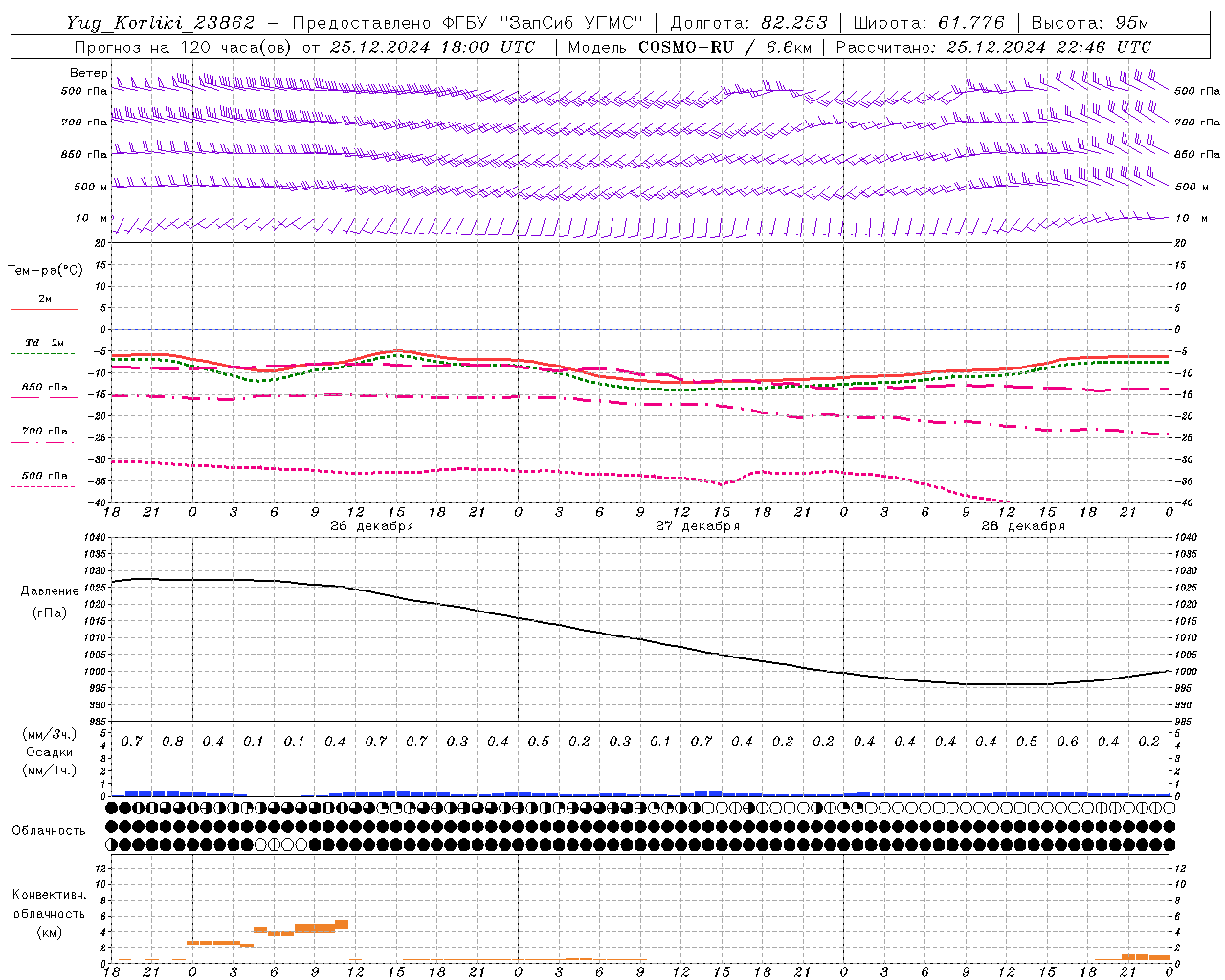Click the "Облачность" cloud cover label
1225x980 pixels.
pos(49,831)
